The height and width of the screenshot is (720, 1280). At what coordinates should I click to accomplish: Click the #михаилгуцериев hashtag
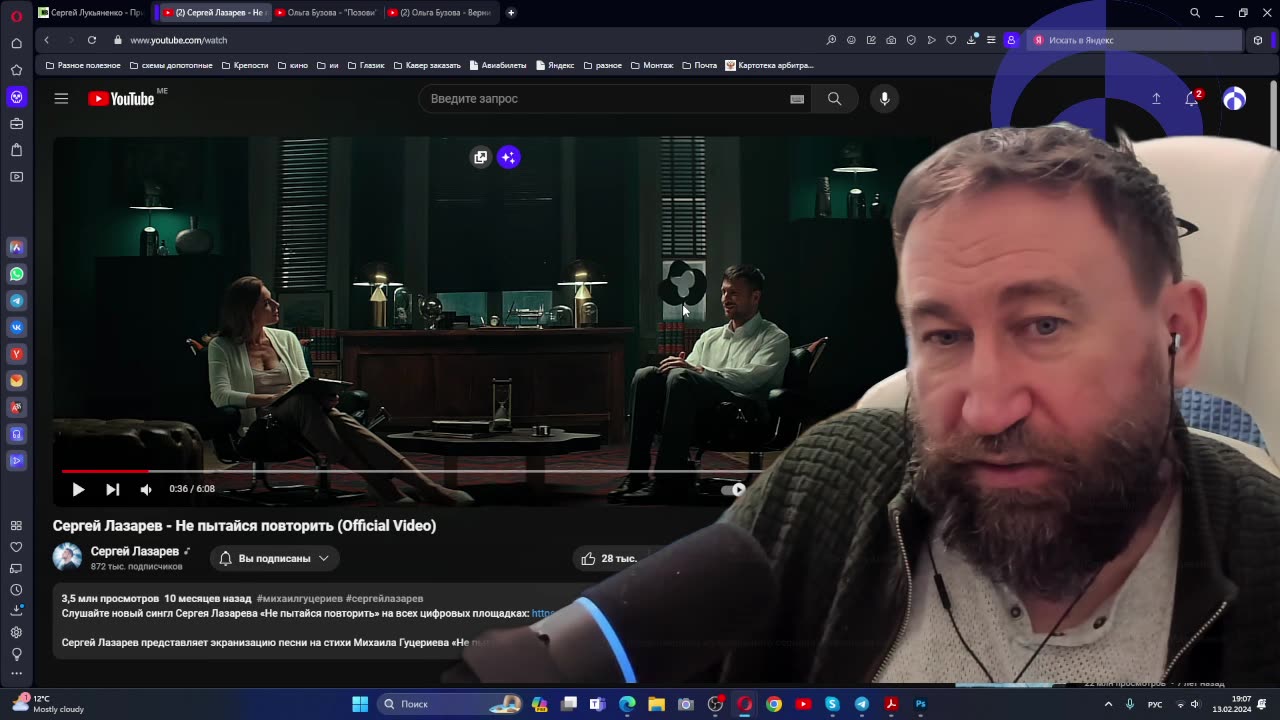point(299,598)
